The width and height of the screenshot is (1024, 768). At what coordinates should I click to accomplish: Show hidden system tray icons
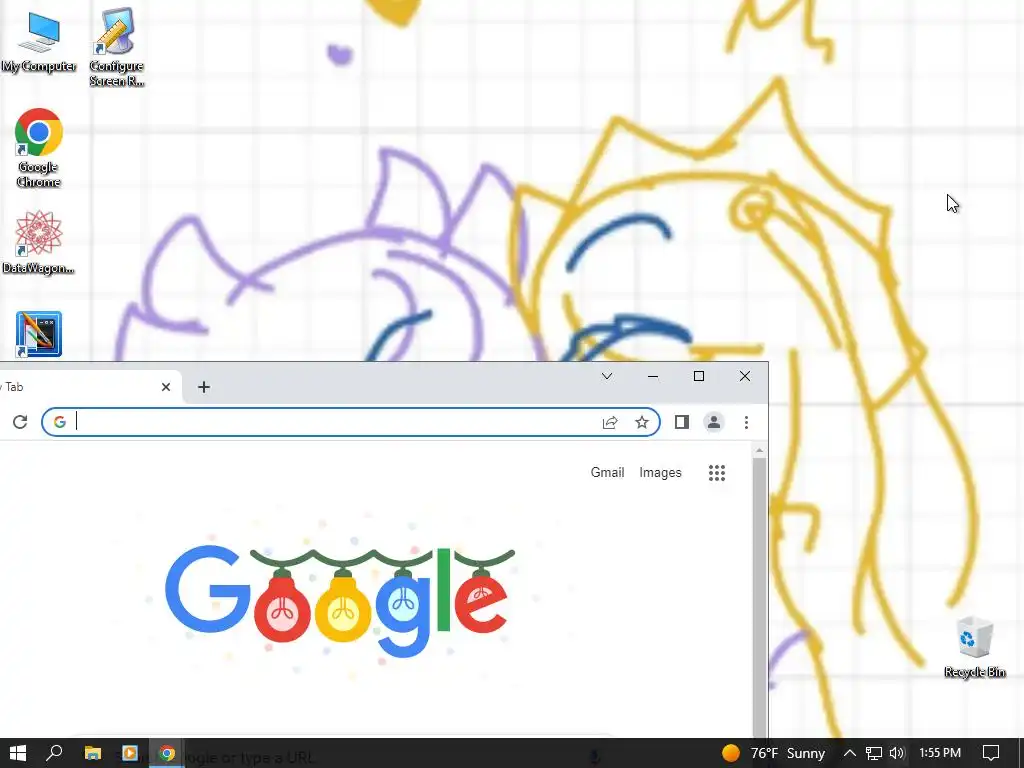click(850, 753)
